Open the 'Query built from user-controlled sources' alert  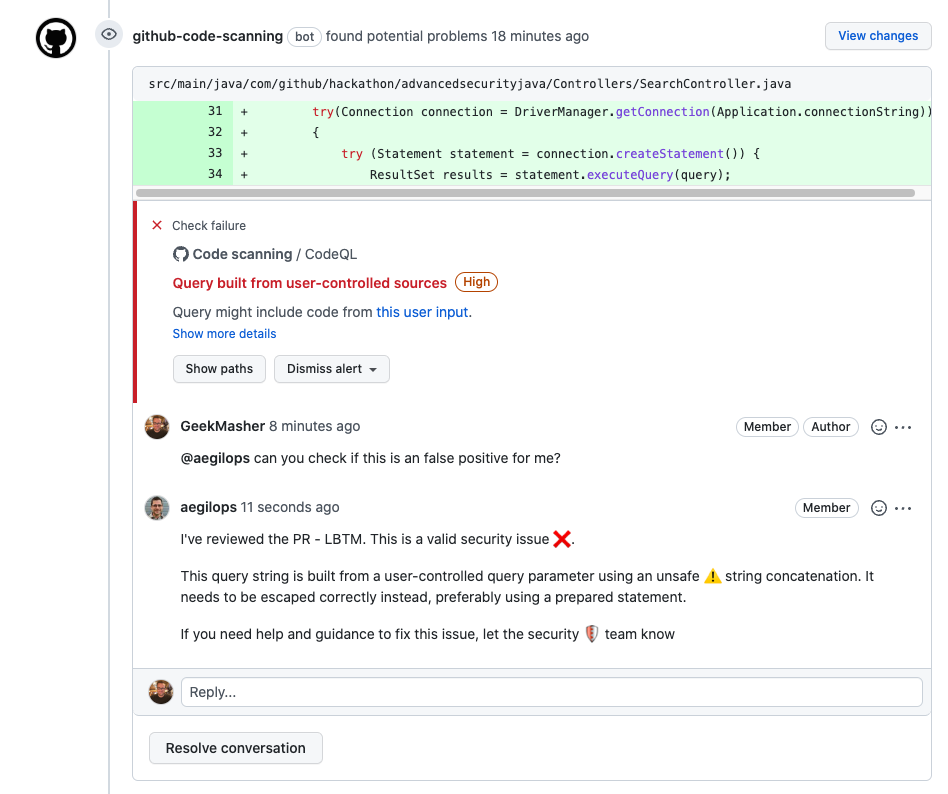tap(310, 283)
